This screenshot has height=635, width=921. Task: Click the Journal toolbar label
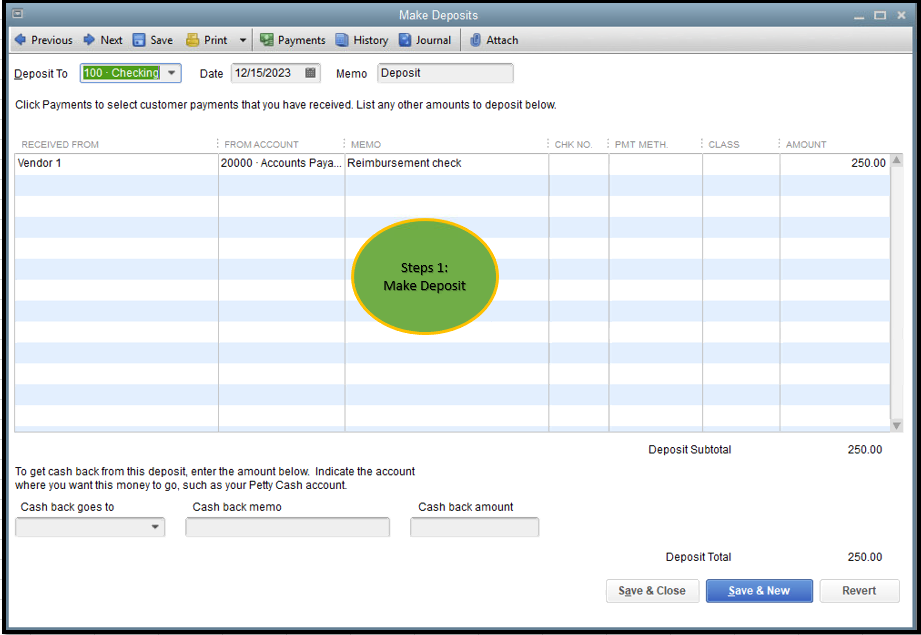pos(433,40)
